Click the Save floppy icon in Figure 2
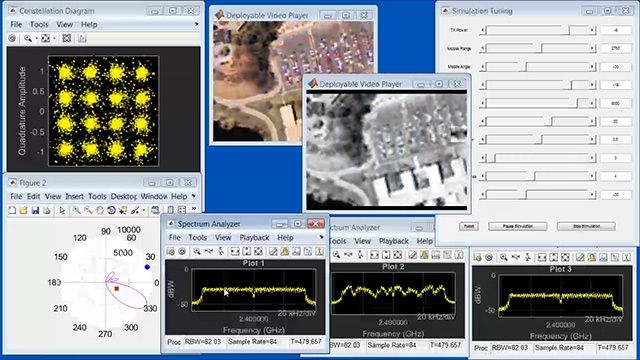The width and height of the screenshot is (640, 360). [35, 210]
